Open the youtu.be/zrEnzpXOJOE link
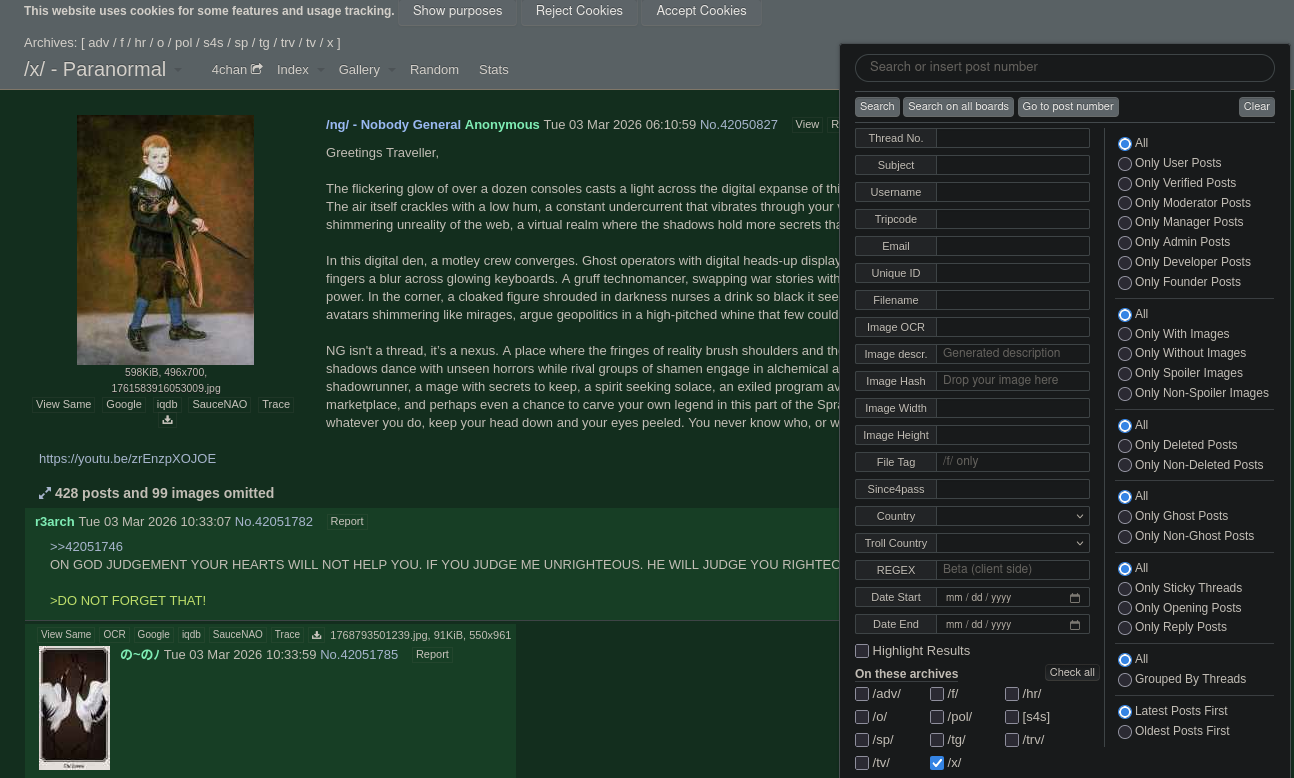 pyautogui.click(x=127, y=459)
